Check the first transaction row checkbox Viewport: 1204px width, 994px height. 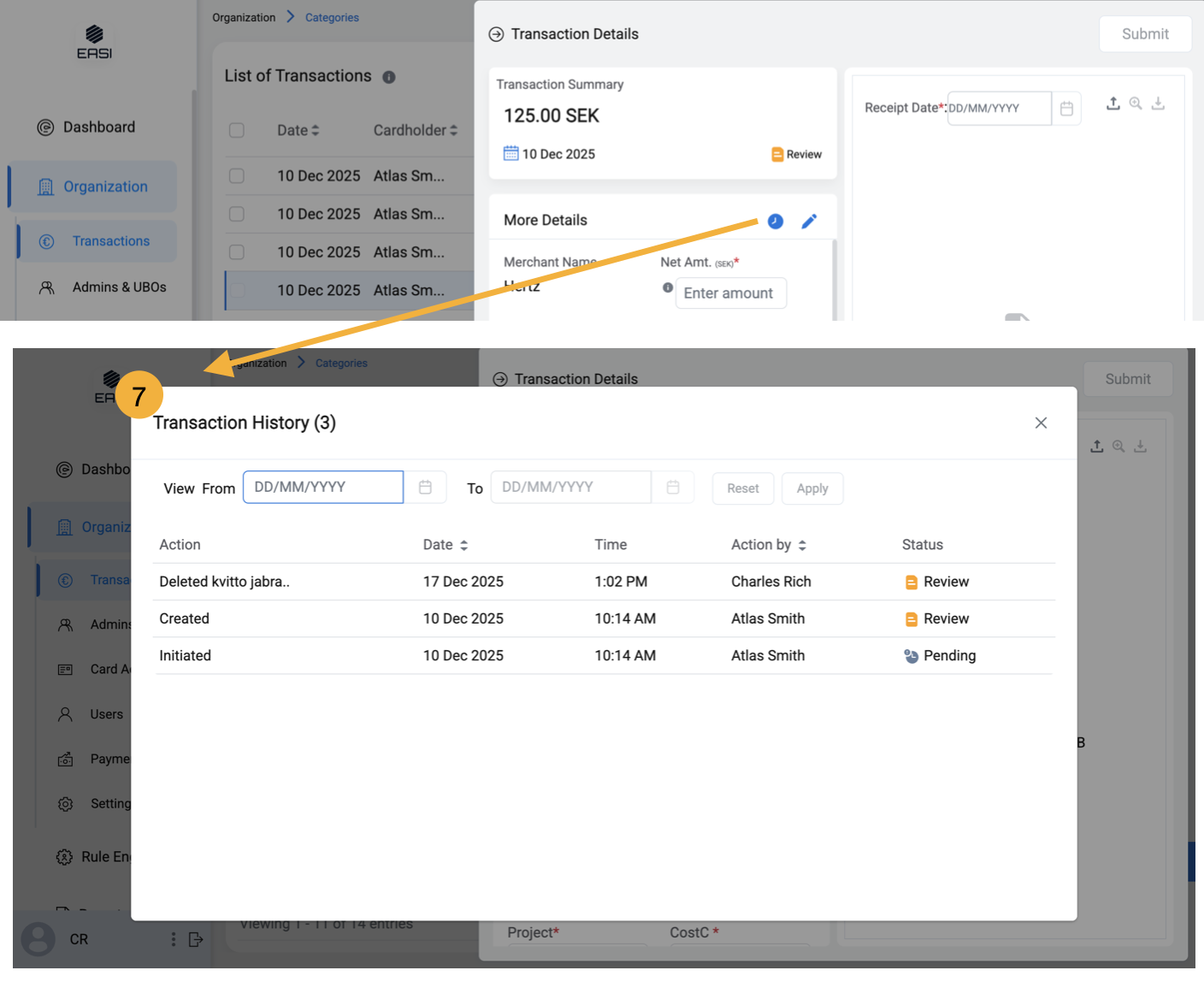click(x=237, y=175)
